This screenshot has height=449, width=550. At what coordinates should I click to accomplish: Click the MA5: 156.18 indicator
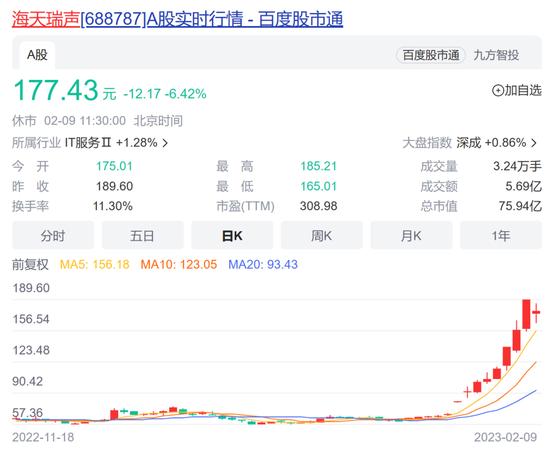coord(95,264)
